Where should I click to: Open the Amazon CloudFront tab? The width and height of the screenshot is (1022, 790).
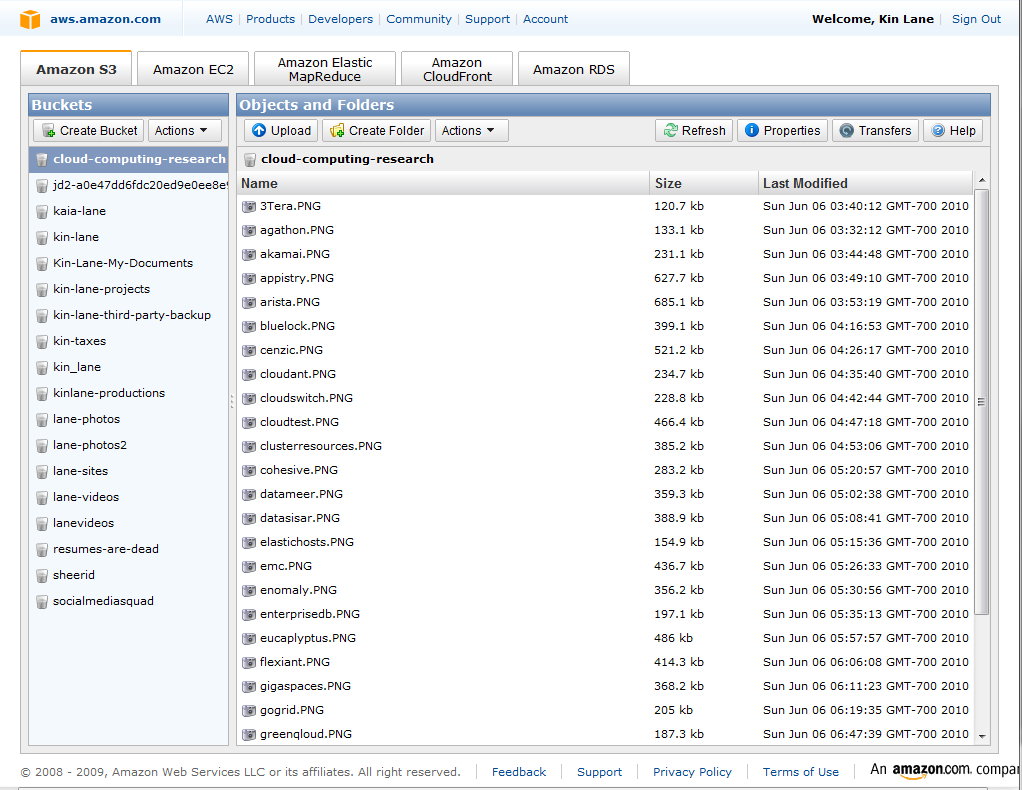tap(457, 69)
